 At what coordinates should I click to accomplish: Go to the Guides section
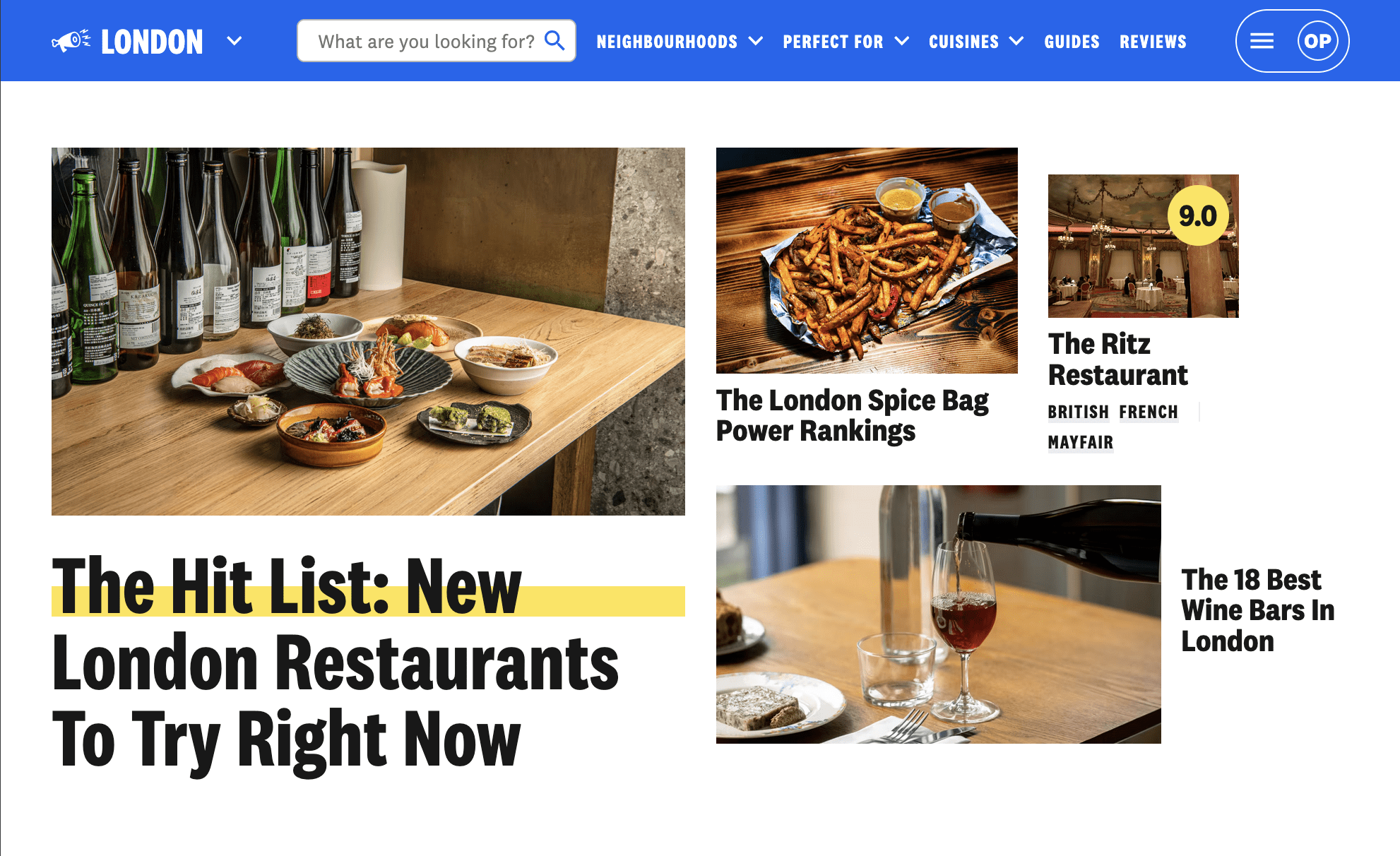click(1072, 42)
